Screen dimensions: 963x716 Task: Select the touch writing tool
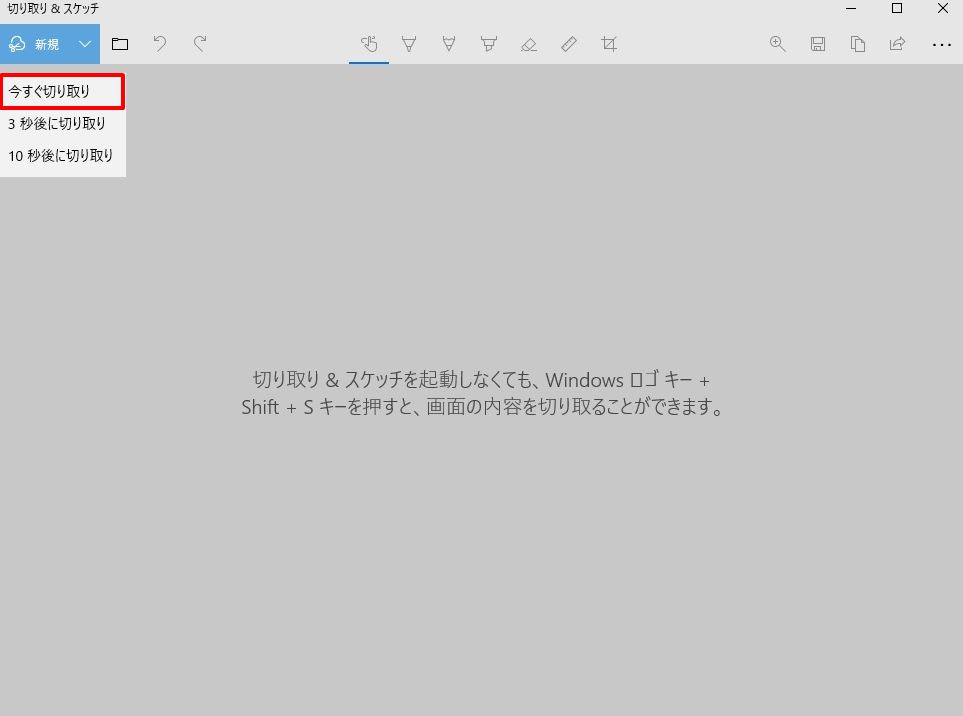pyautogui.click(x=369, y=44)
